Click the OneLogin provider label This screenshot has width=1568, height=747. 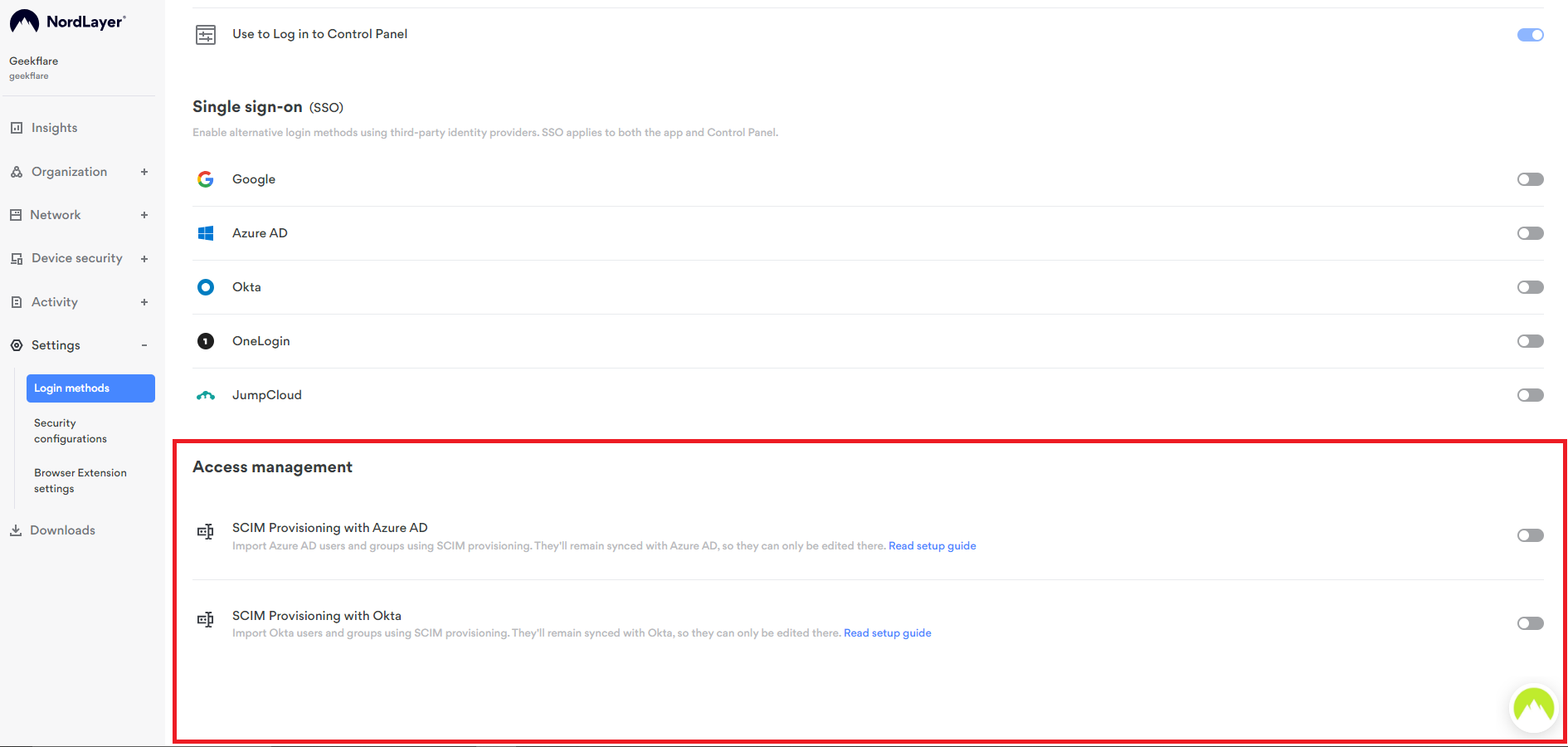[x=261, y=341]
